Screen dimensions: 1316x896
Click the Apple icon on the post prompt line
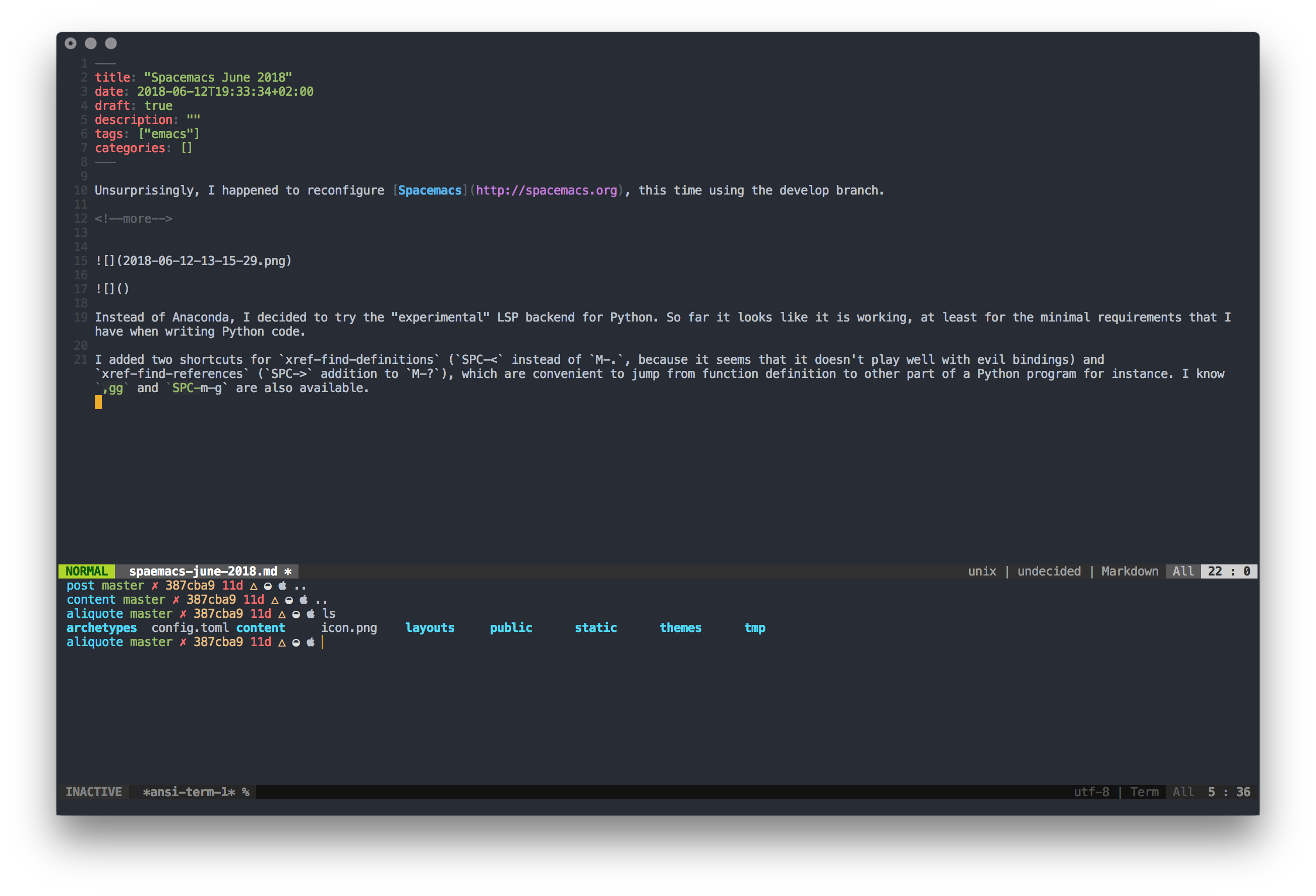coord(282,586)
